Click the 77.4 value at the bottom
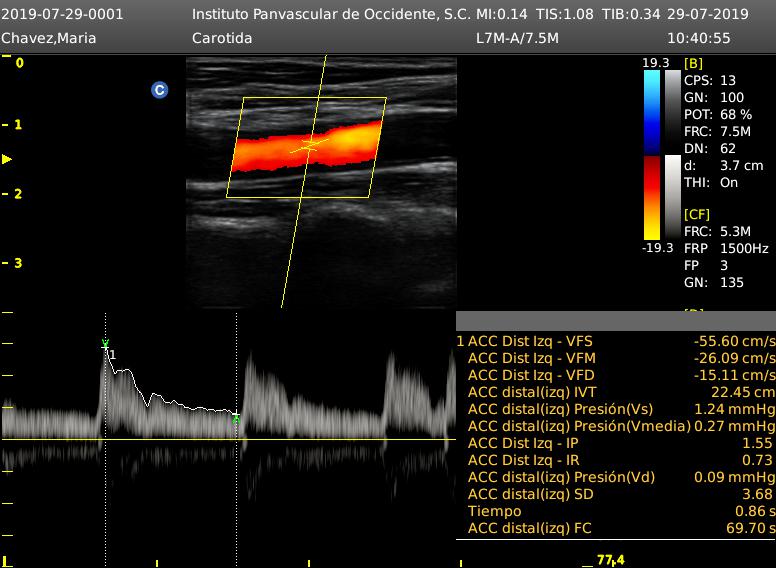This screenshot has width=776, height=568. pos(611,560)
